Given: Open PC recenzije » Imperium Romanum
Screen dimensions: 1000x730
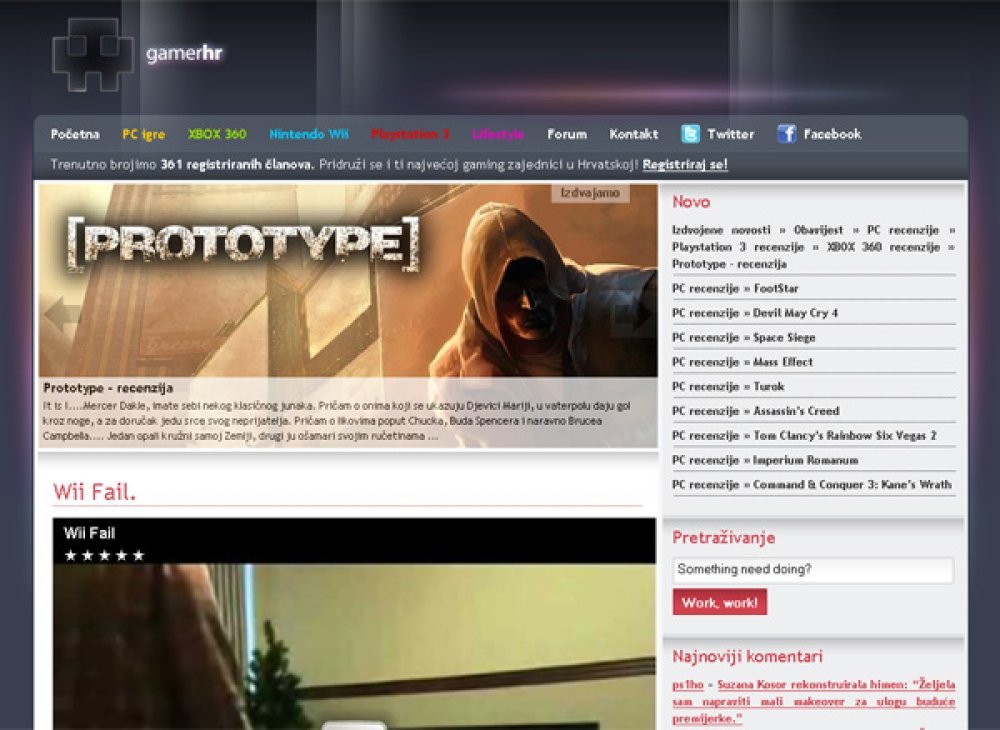Looking at the screenshot, I should (x=765, y=460).
